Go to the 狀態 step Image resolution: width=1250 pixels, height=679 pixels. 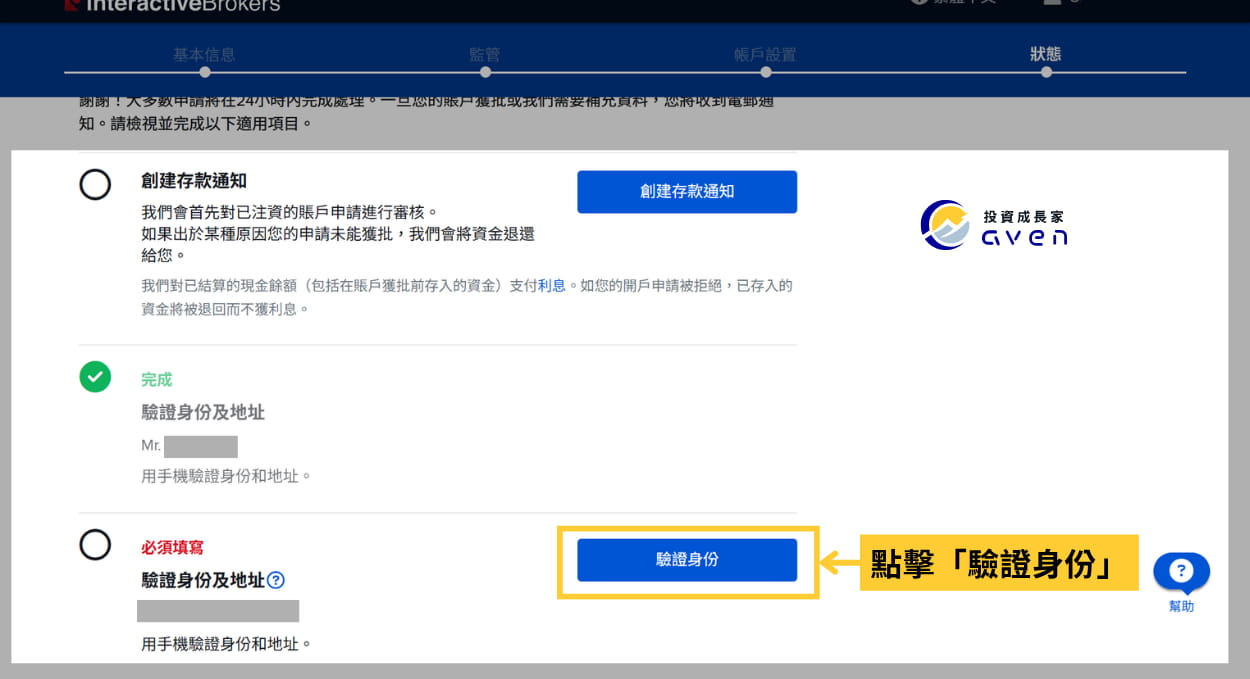[x=1046, y=54]
